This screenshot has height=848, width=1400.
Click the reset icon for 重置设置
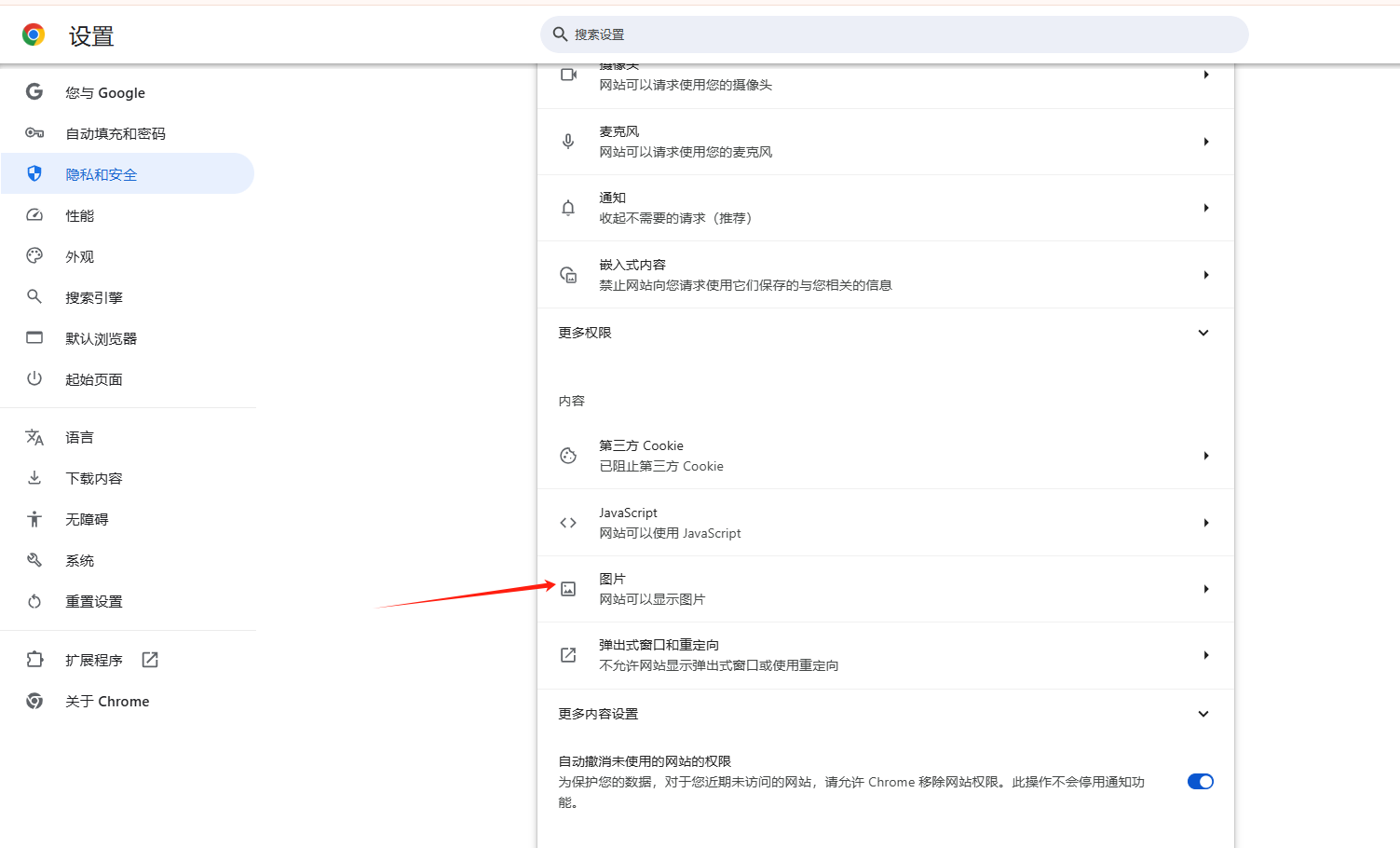[x=34, y=601]
